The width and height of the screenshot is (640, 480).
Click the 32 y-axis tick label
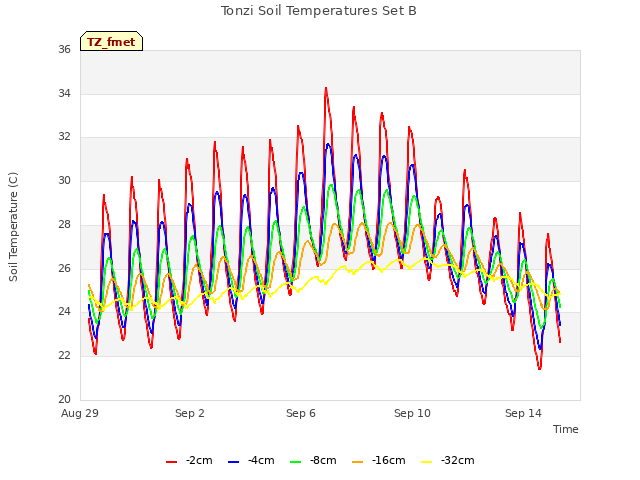pyautogui.click(x=64, y=137)
